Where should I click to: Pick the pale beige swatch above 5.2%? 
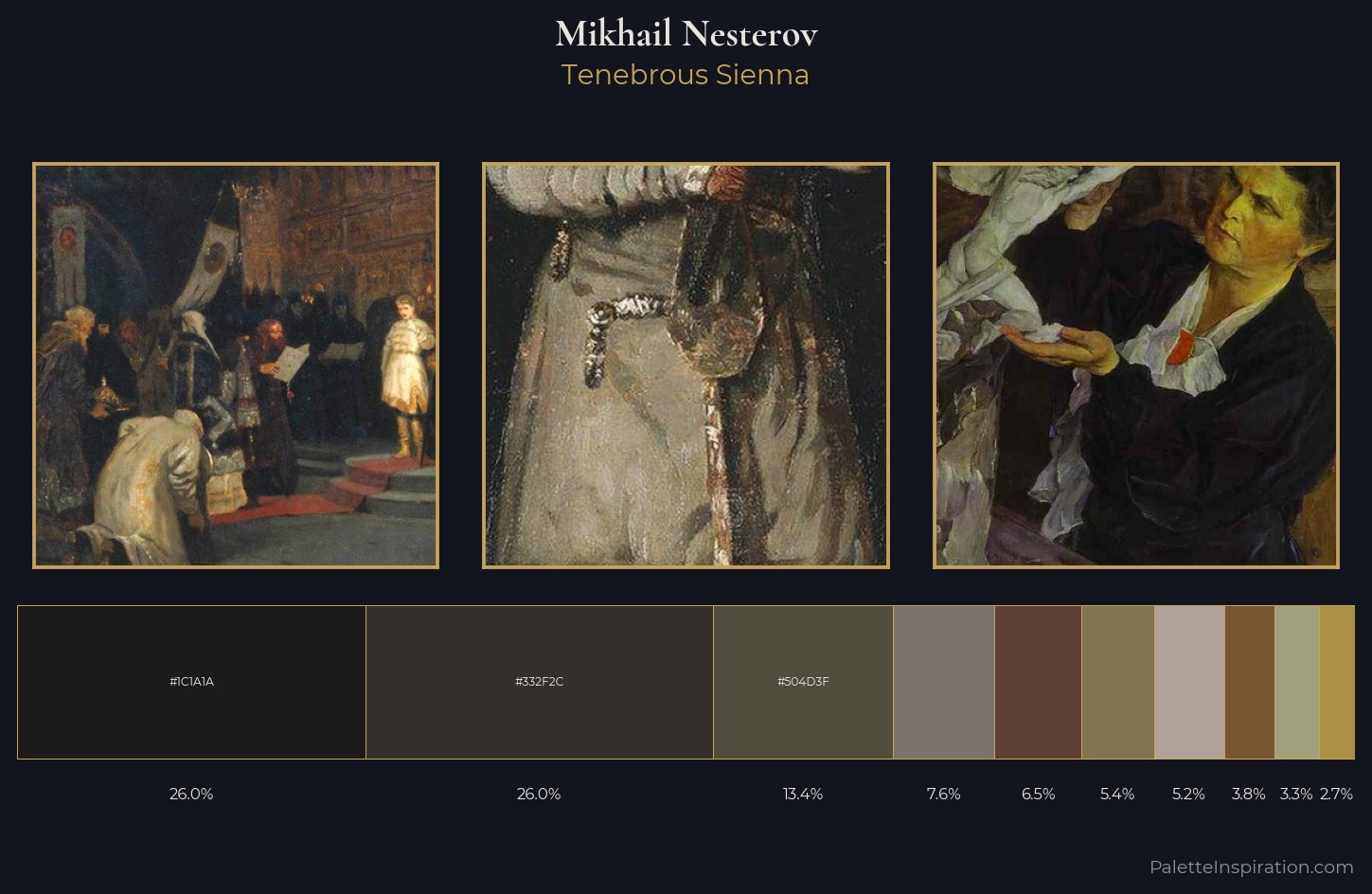tap(1189, 682)
